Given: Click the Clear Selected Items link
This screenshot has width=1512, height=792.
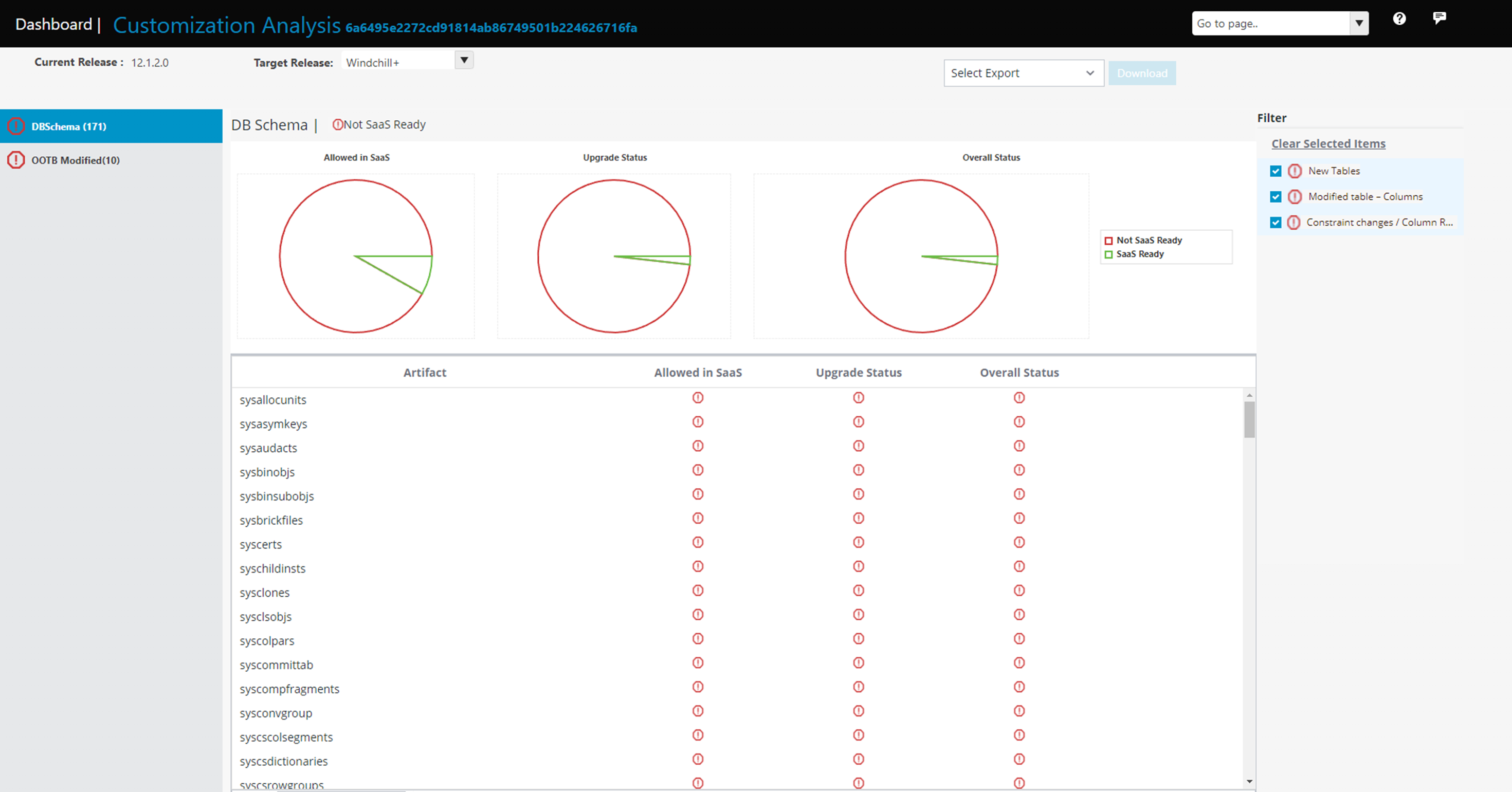Looking at the screenshot, I should pos(1328,144).
